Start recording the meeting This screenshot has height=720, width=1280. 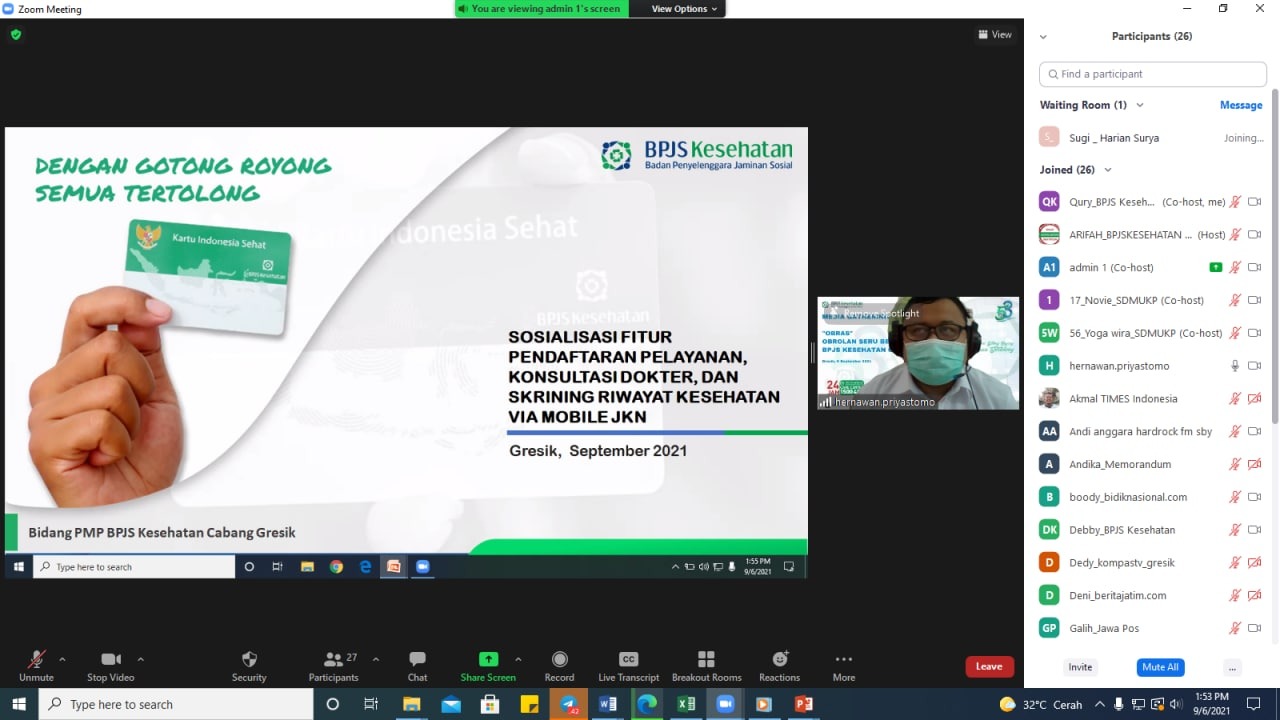[x=559, y=665]
